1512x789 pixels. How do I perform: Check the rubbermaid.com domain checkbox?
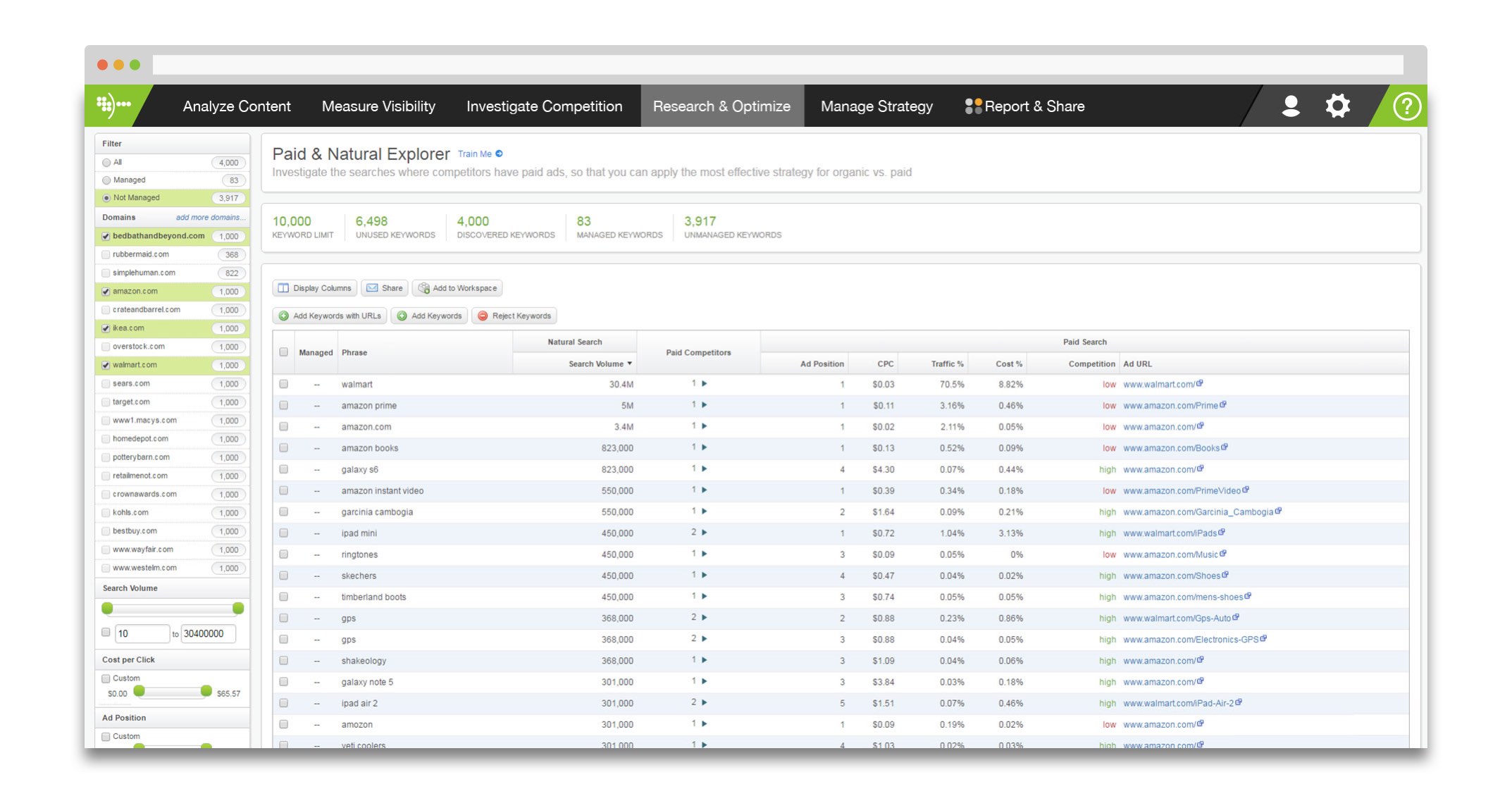[x=106, y=254]
